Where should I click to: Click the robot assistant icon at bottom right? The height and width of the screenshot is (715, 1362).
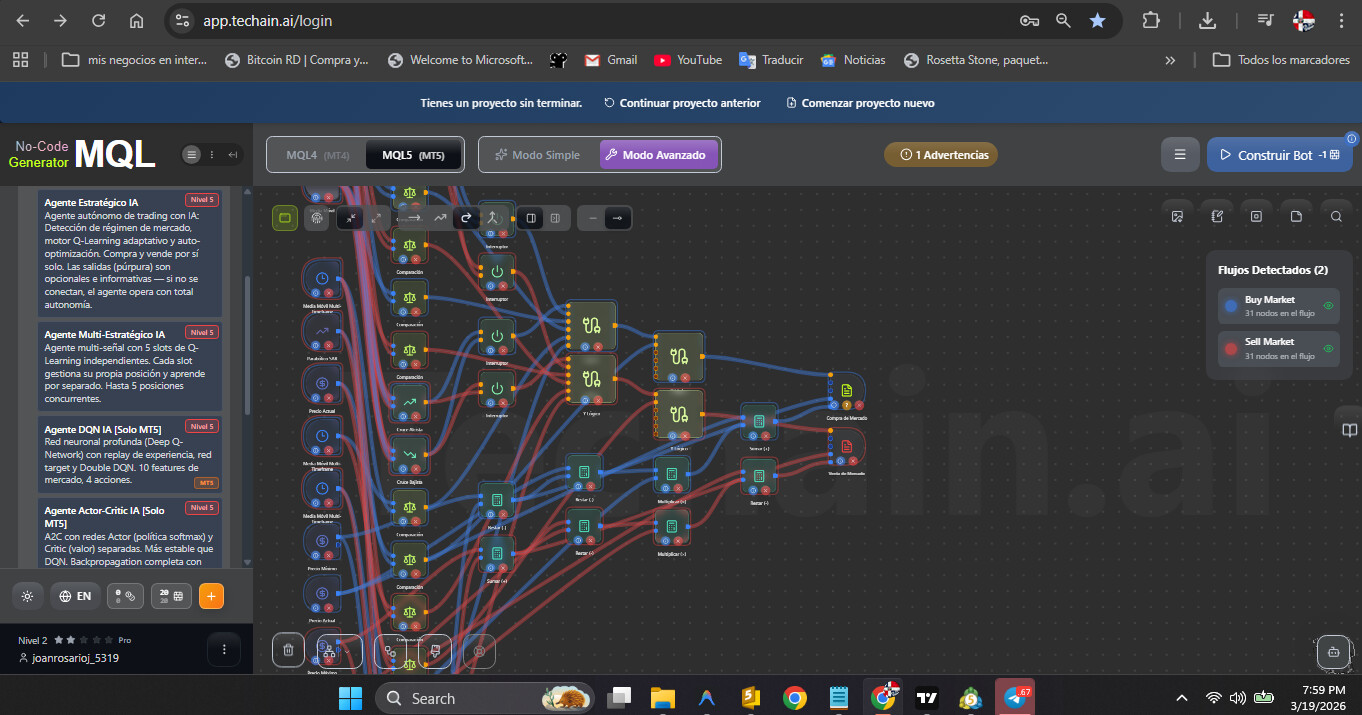[1333, 651]
